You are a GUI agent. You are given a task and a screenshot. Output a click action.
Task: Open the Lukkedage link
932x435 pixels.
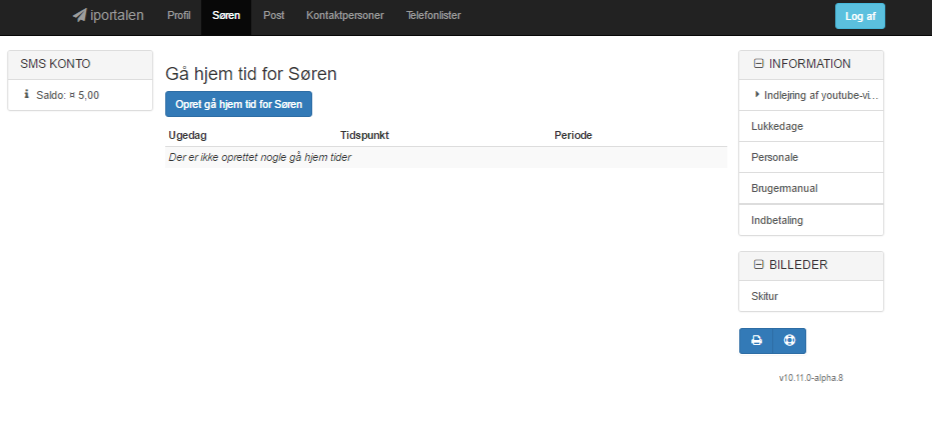pyautogui.click(x=811, y=127)
